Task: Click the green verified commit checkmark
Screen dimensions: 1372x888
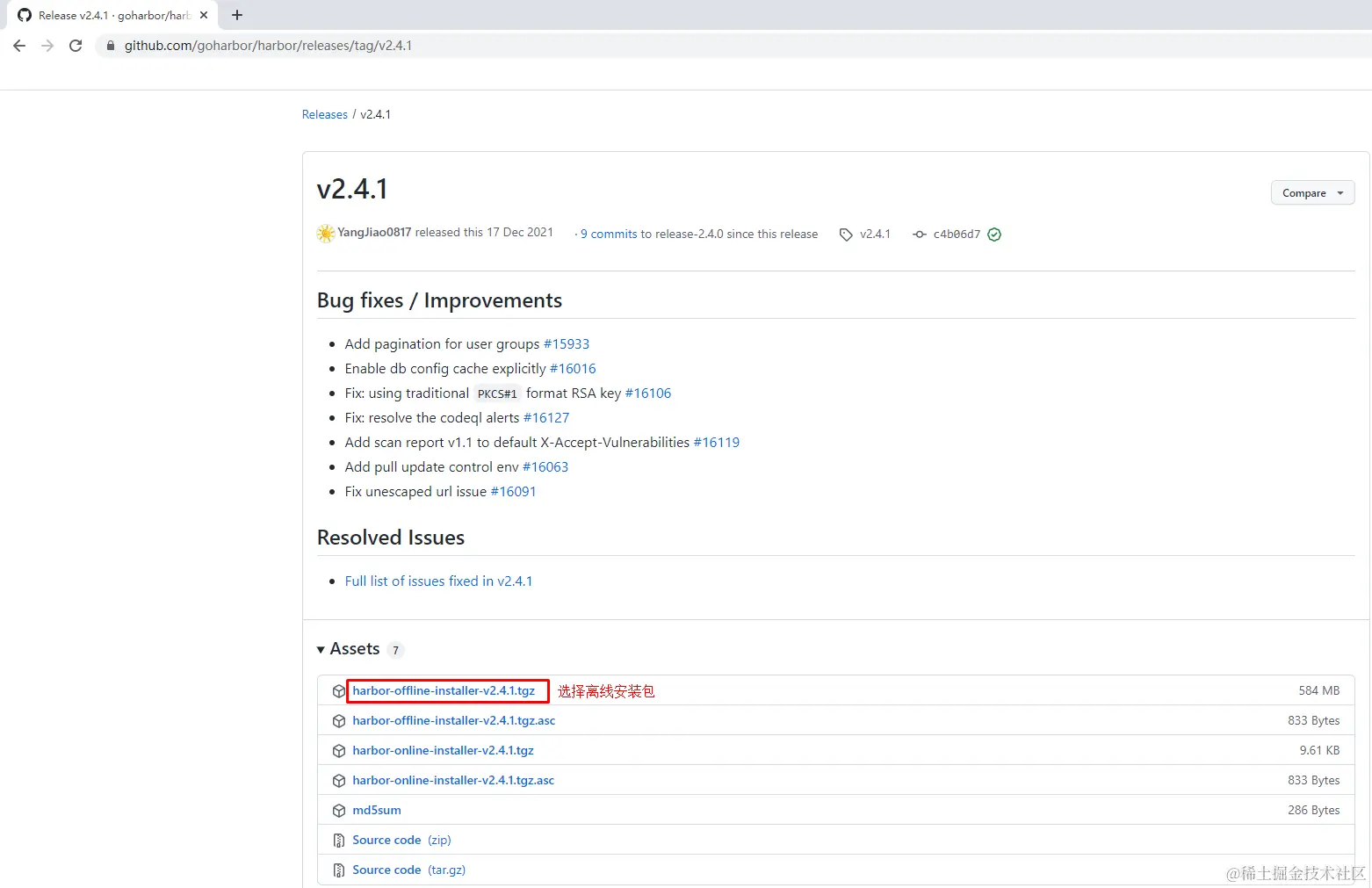Action: (x=994, y=235)
